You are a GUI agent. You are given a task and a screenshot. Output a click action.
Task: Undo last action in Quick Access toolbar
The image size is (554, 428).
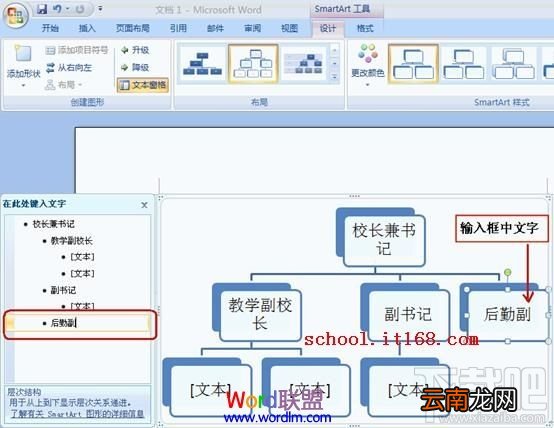[57, 9]
